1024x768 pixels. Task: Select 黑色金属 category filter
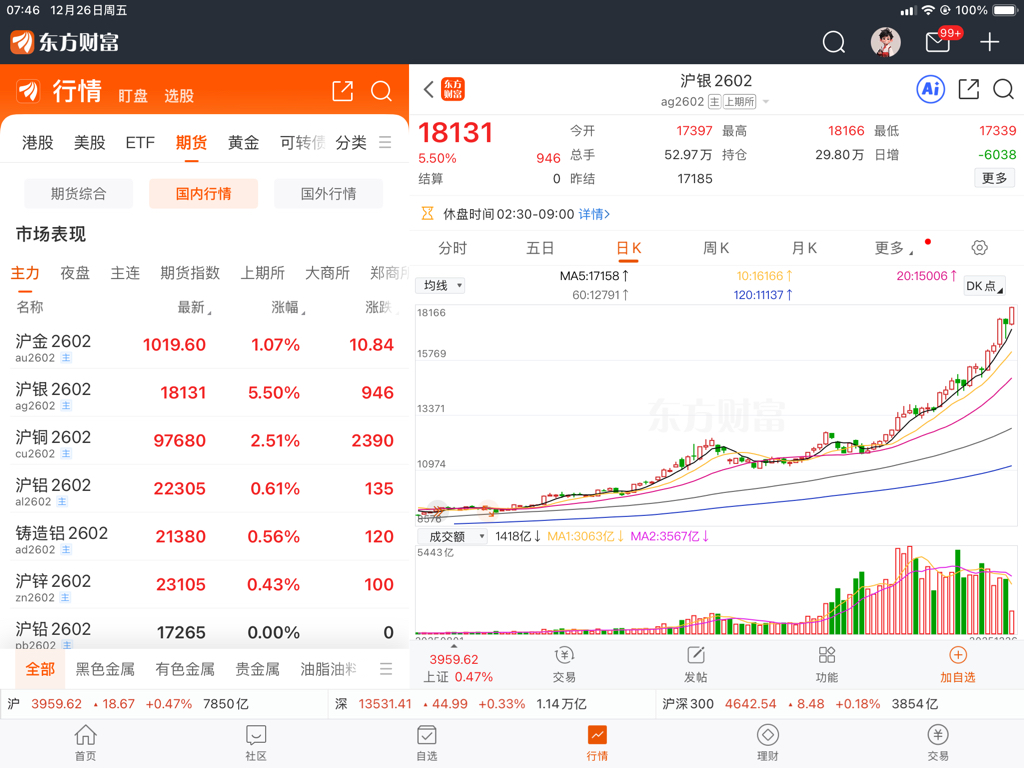pyautogui.click(x=104, y=669)
